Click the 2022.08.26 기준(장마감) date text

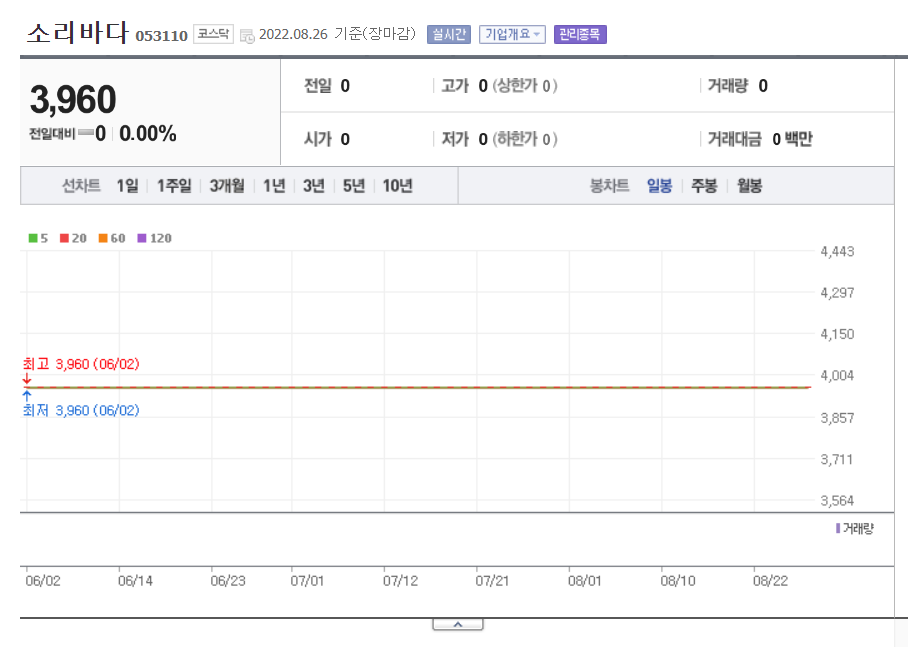(x=338, y=34)
